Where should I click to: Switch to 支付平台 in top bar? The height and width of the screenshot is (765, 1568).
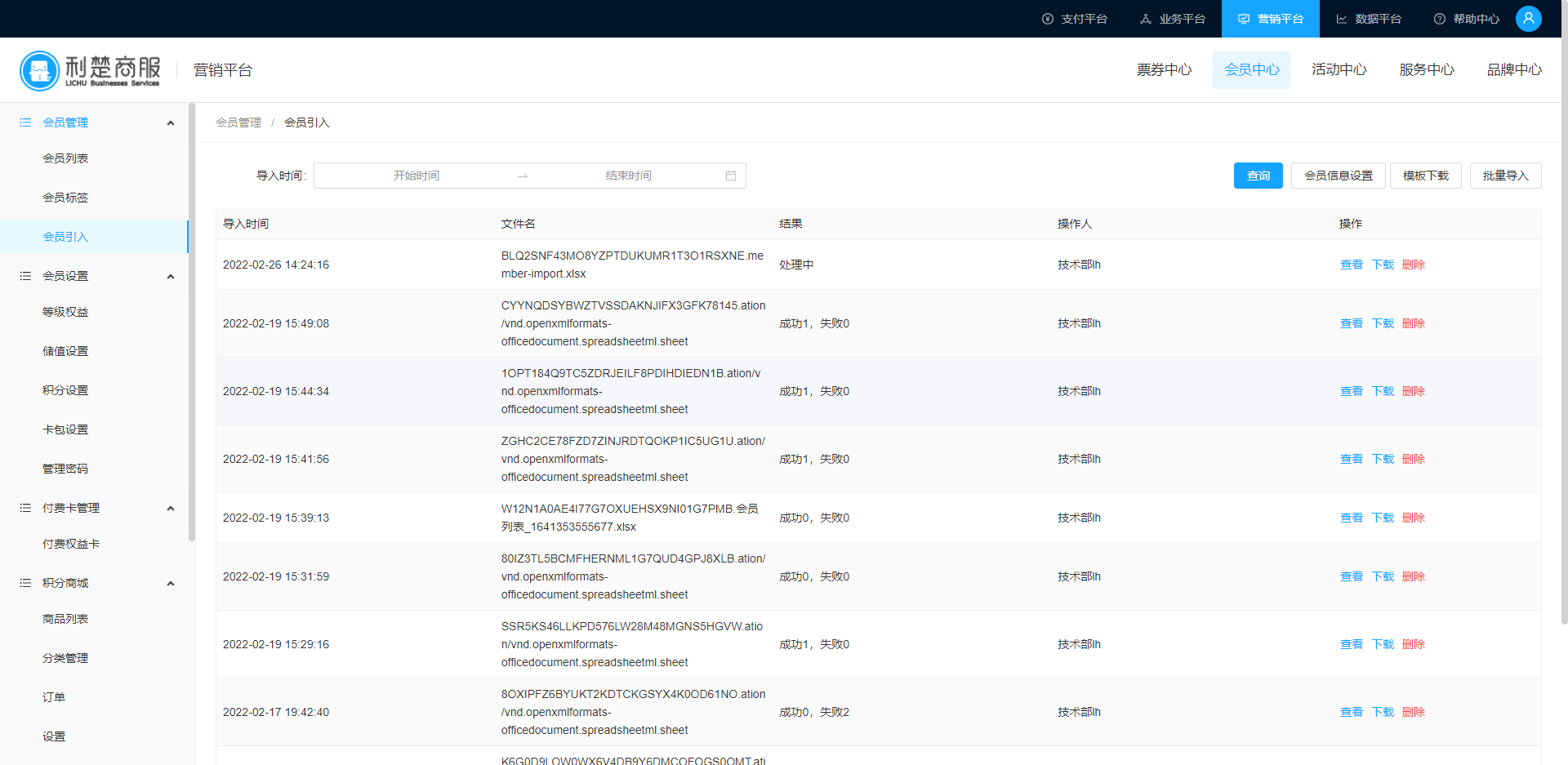click(x=1075, y=19)
